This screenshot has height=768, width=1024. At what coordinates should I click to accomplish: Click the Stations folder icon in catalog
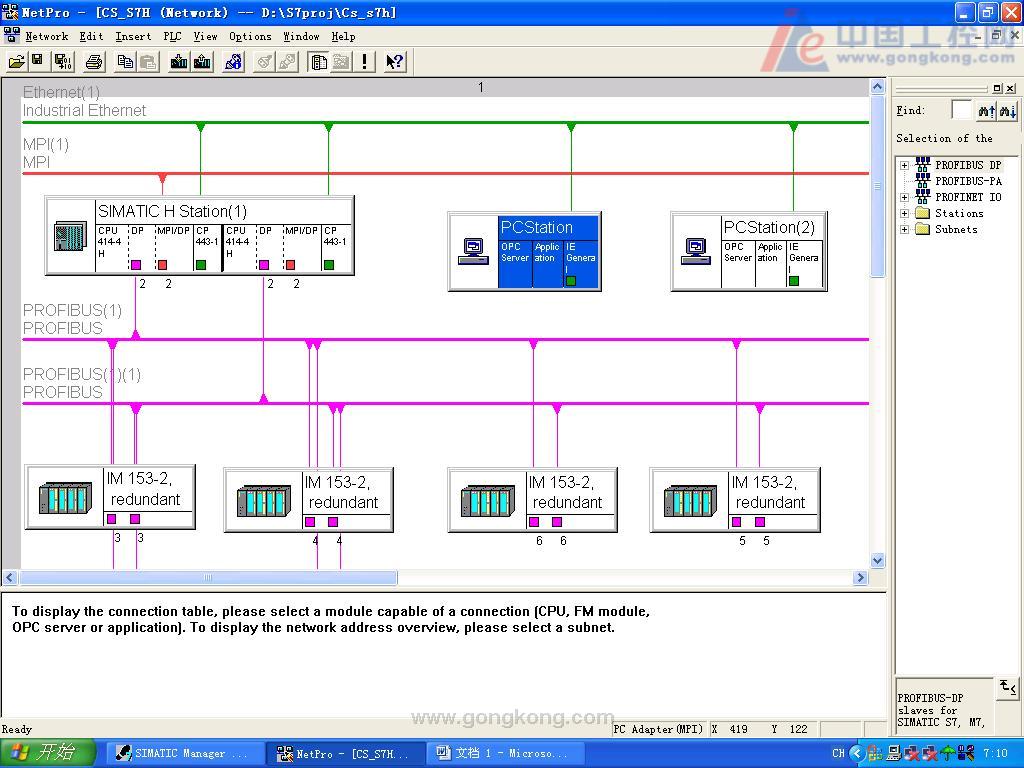click(x=923, y=213)
